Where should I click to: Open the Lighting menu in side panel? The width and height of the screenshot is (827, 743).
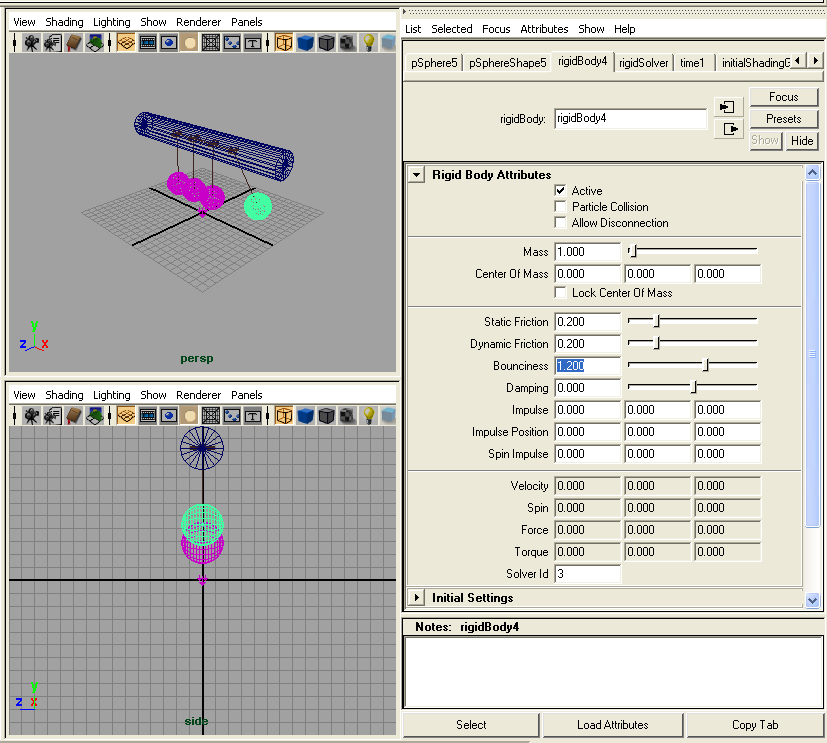coord(112,395)
